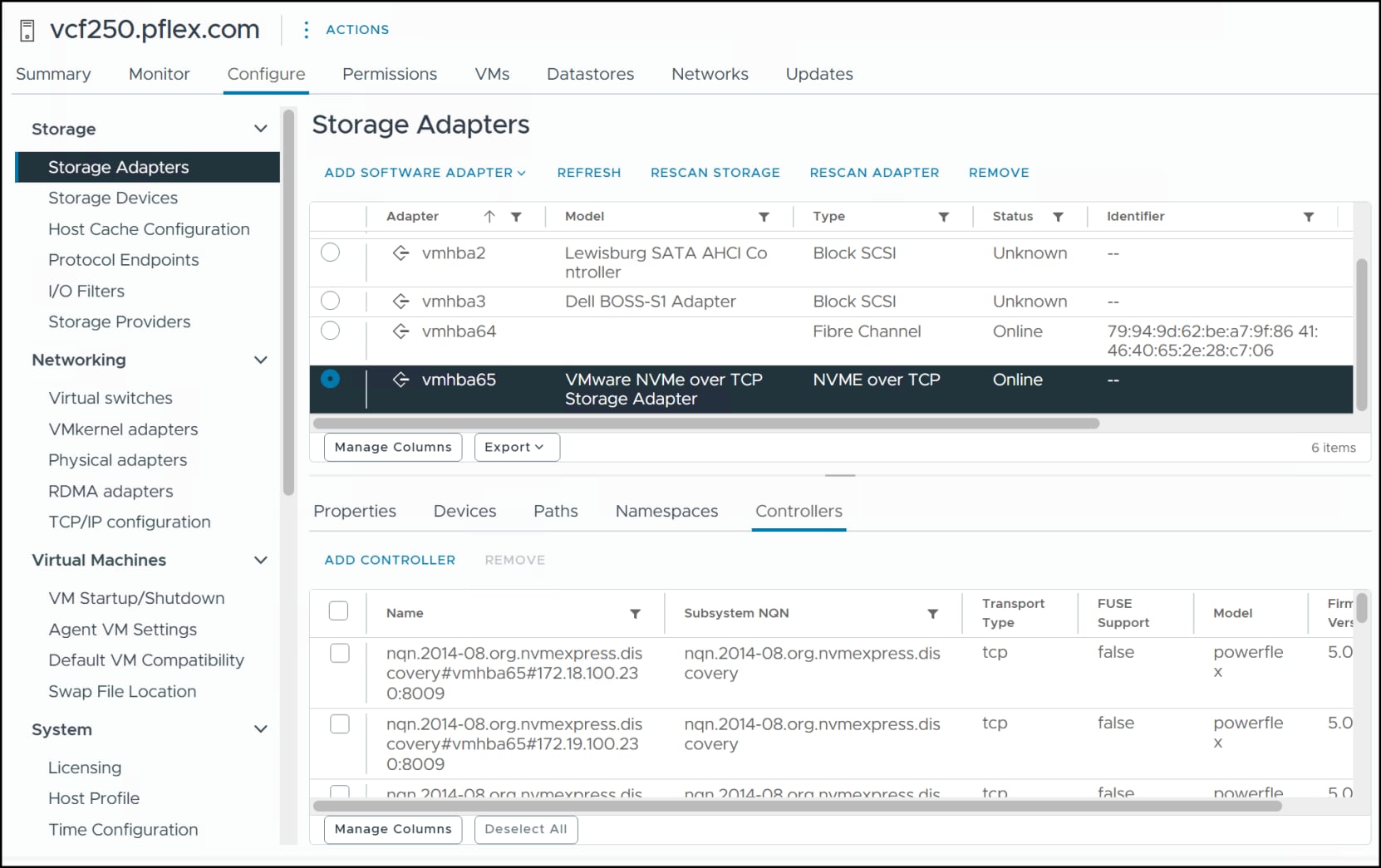Click the adapters table horizontal scrollbar
This screenshot has width=1381, height=868.
point(706,424)
